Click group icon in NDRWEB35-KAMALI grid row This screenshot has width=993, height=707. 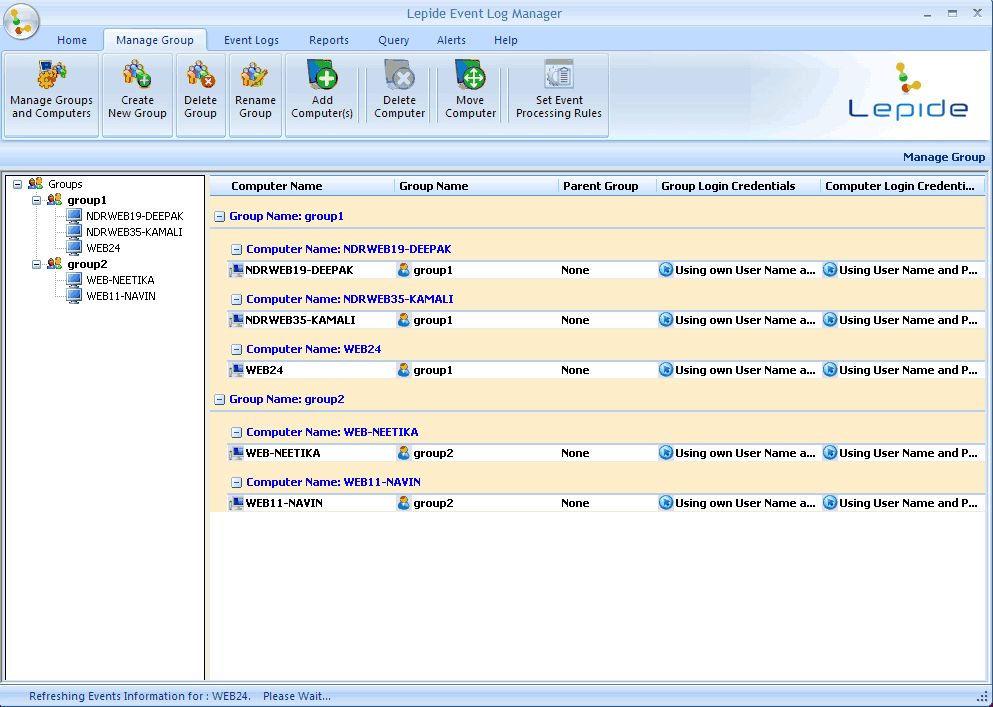pyautogui.click(x=403, y=320)
